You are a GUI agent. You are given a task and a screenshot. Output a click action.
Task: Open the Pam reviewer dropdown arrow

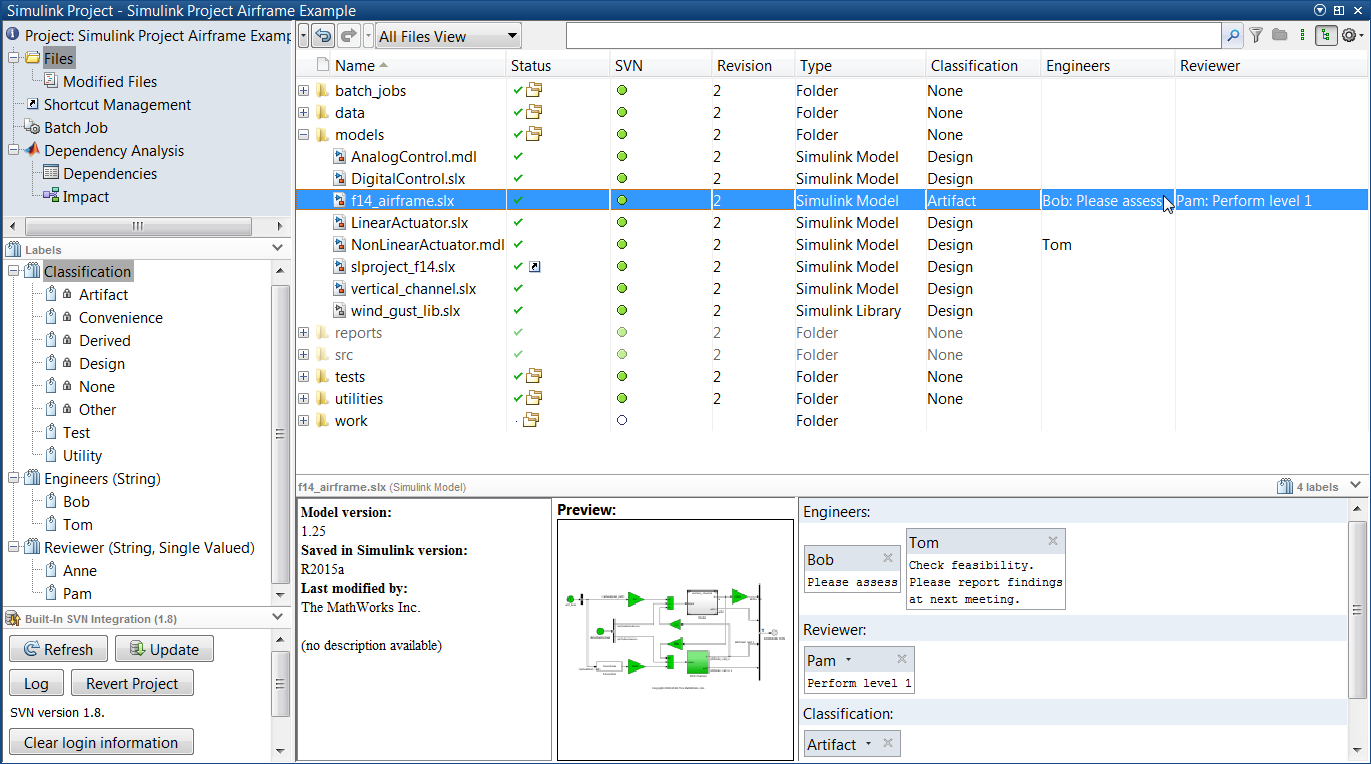click(848, 660)
